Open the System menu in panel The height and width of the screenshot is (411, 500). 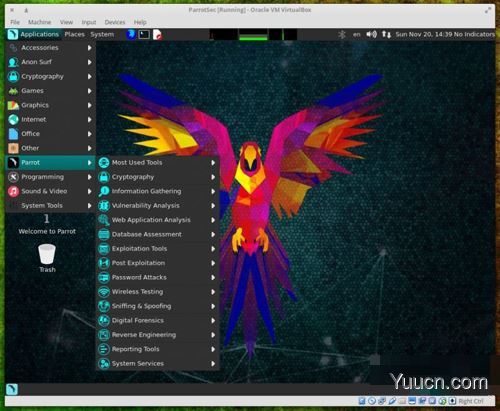[102, 34]
